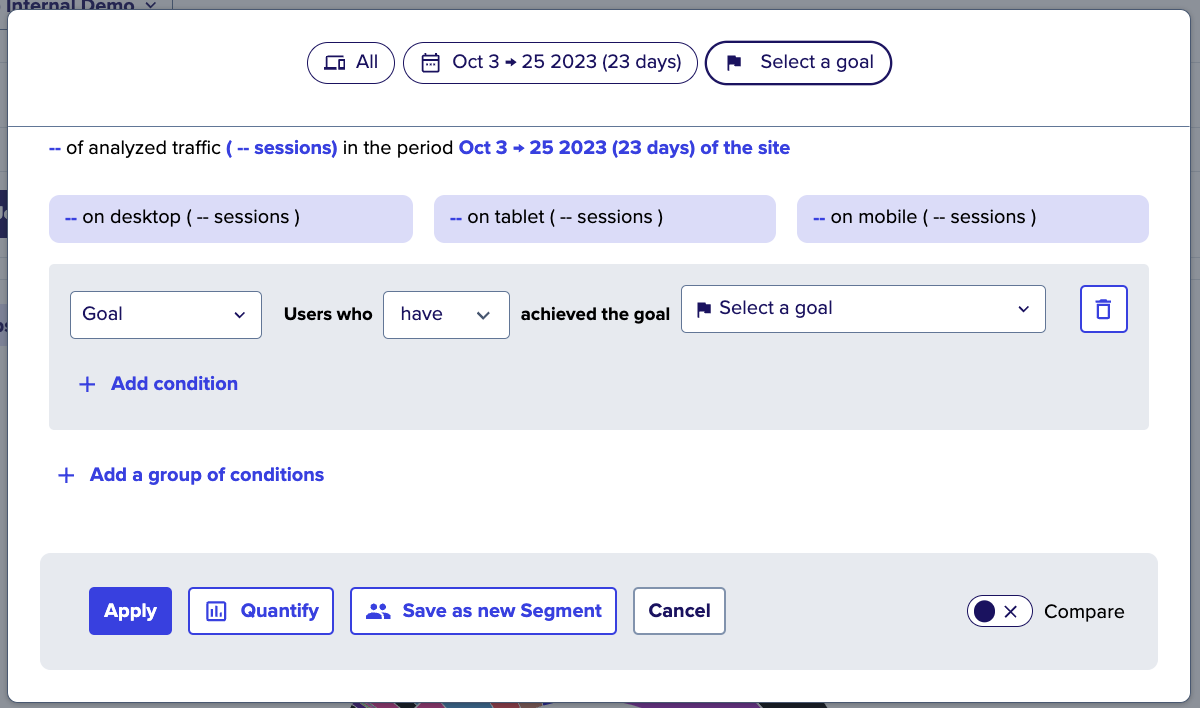Click the plus icon beside Add a group of conditions

(66, 475)
